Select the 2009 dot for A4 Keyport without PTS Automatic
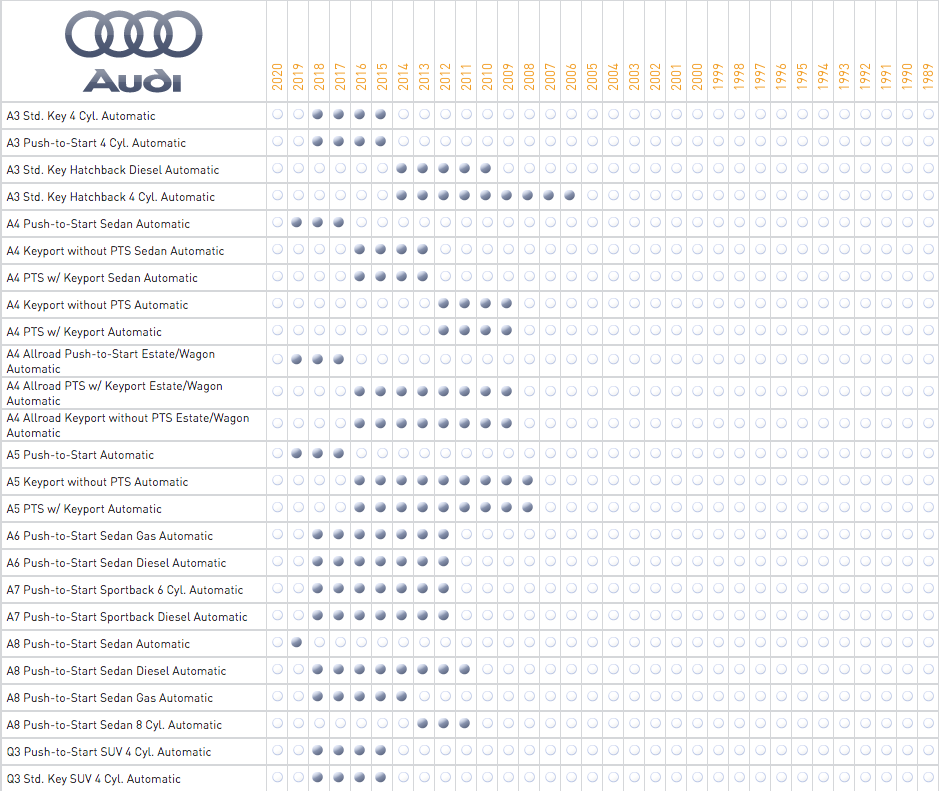Viewport: 939px width, 791px height. pyautogui.click(x=507, y=304)
